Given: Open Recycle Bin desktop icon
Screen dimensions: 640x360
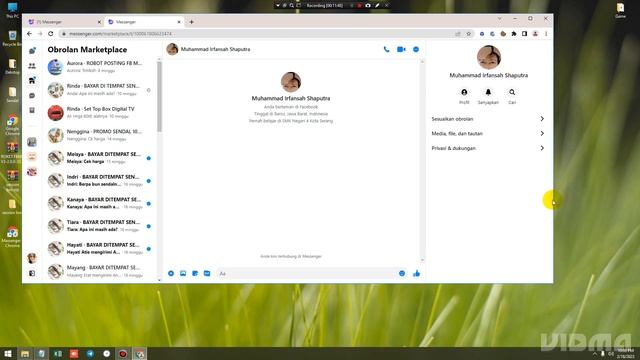Looking at the screenshot, I should pyautogui.click(x=12, y=38).
